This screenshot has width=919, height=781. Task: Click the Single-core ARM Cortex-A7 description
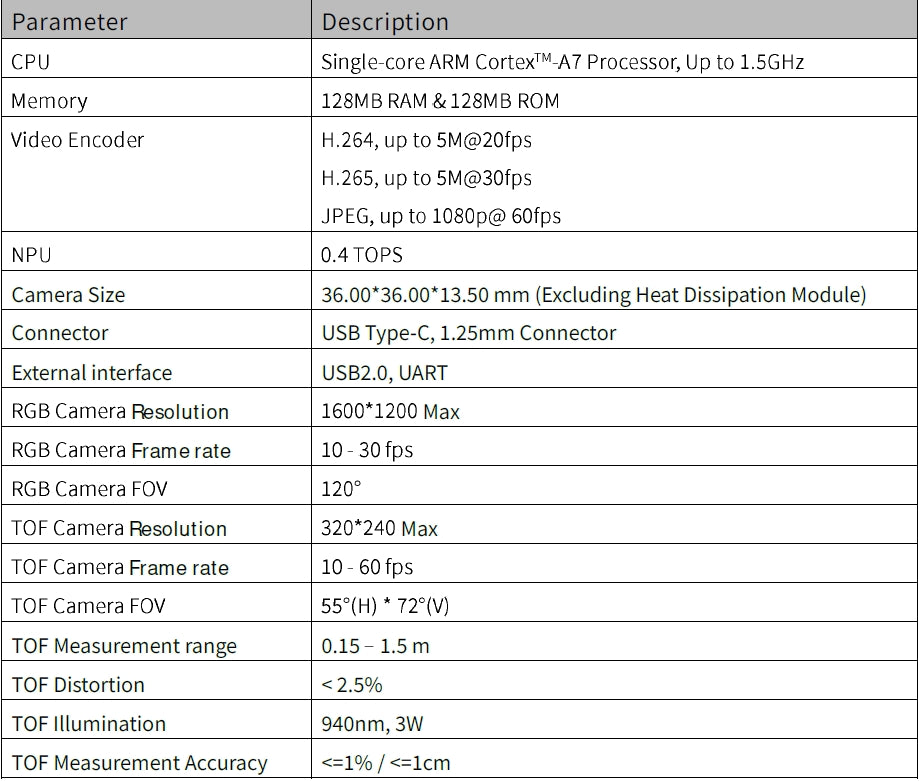point(562,62)
